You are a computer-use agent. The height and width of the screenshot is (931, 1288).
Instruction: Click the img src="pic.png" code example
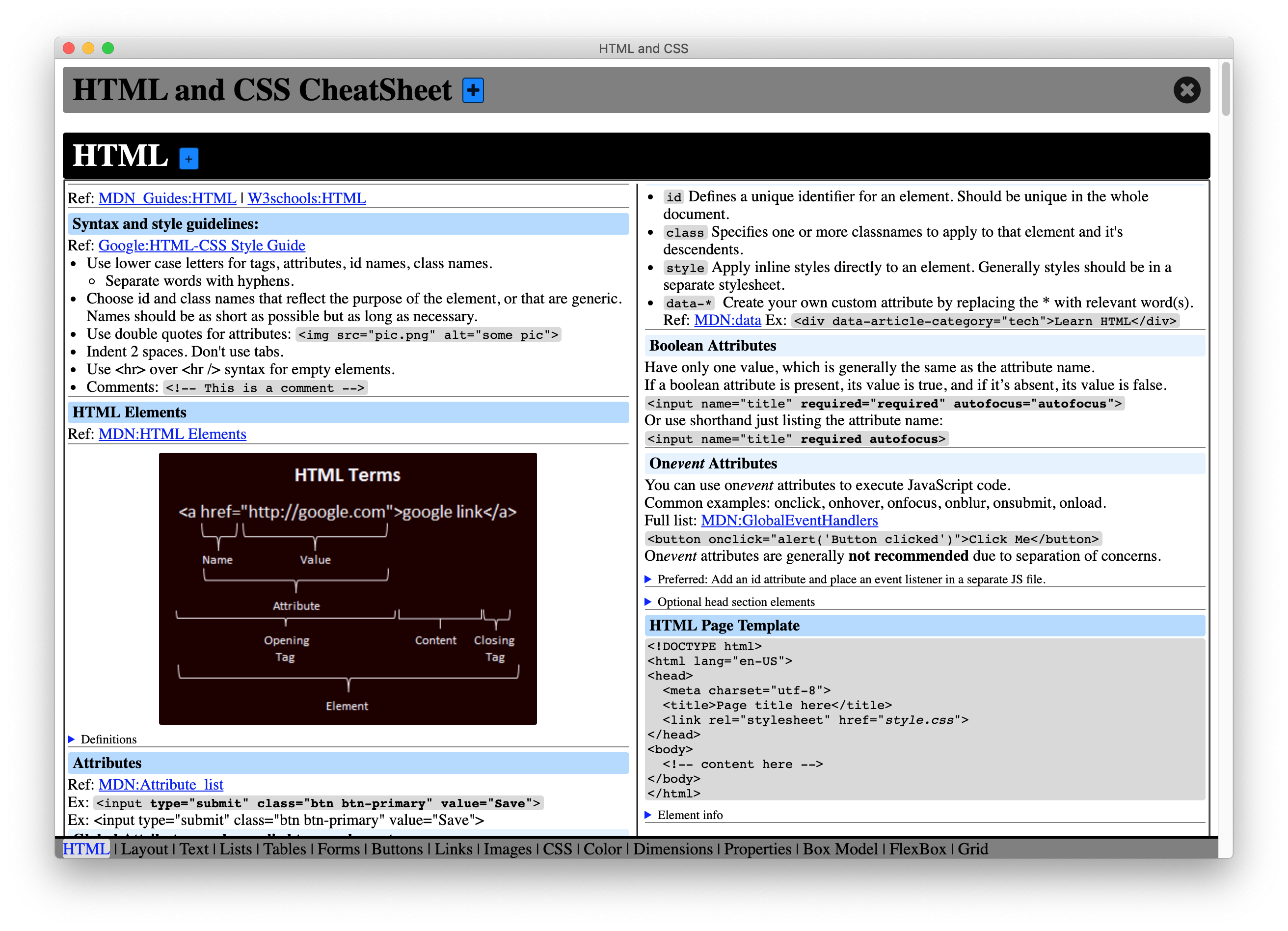428,334
